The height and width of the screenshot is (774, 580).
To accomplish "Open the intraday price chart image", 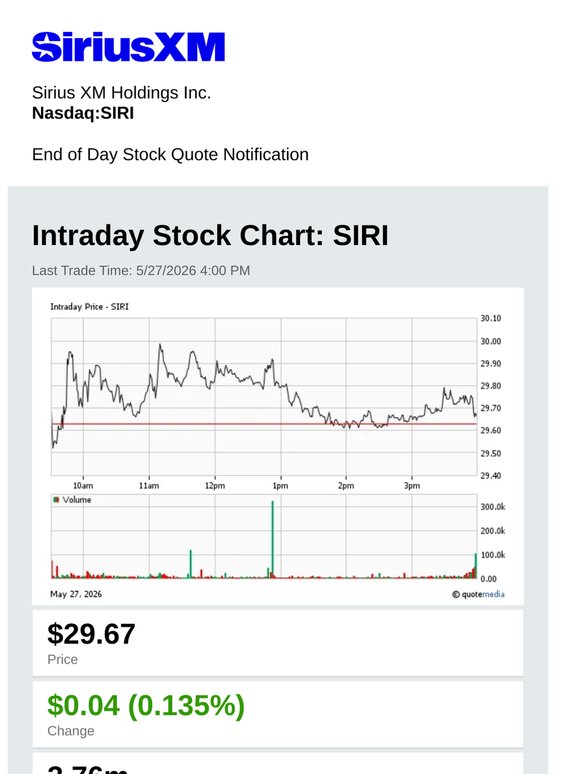I will [x=278, y=446].
